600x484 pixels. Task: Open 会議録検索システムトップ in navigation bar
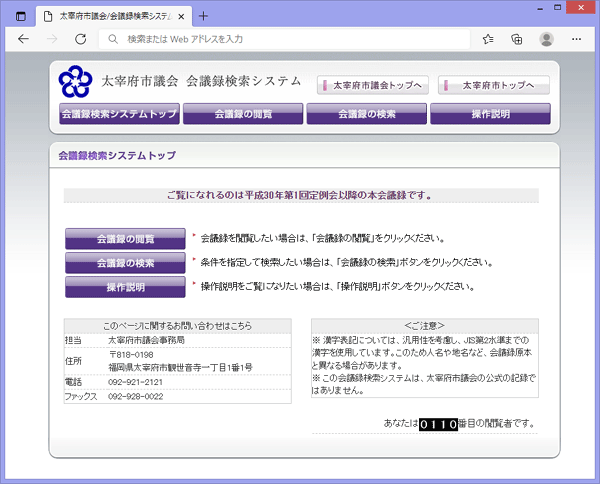pyautogui.click(x=119, y=114)
